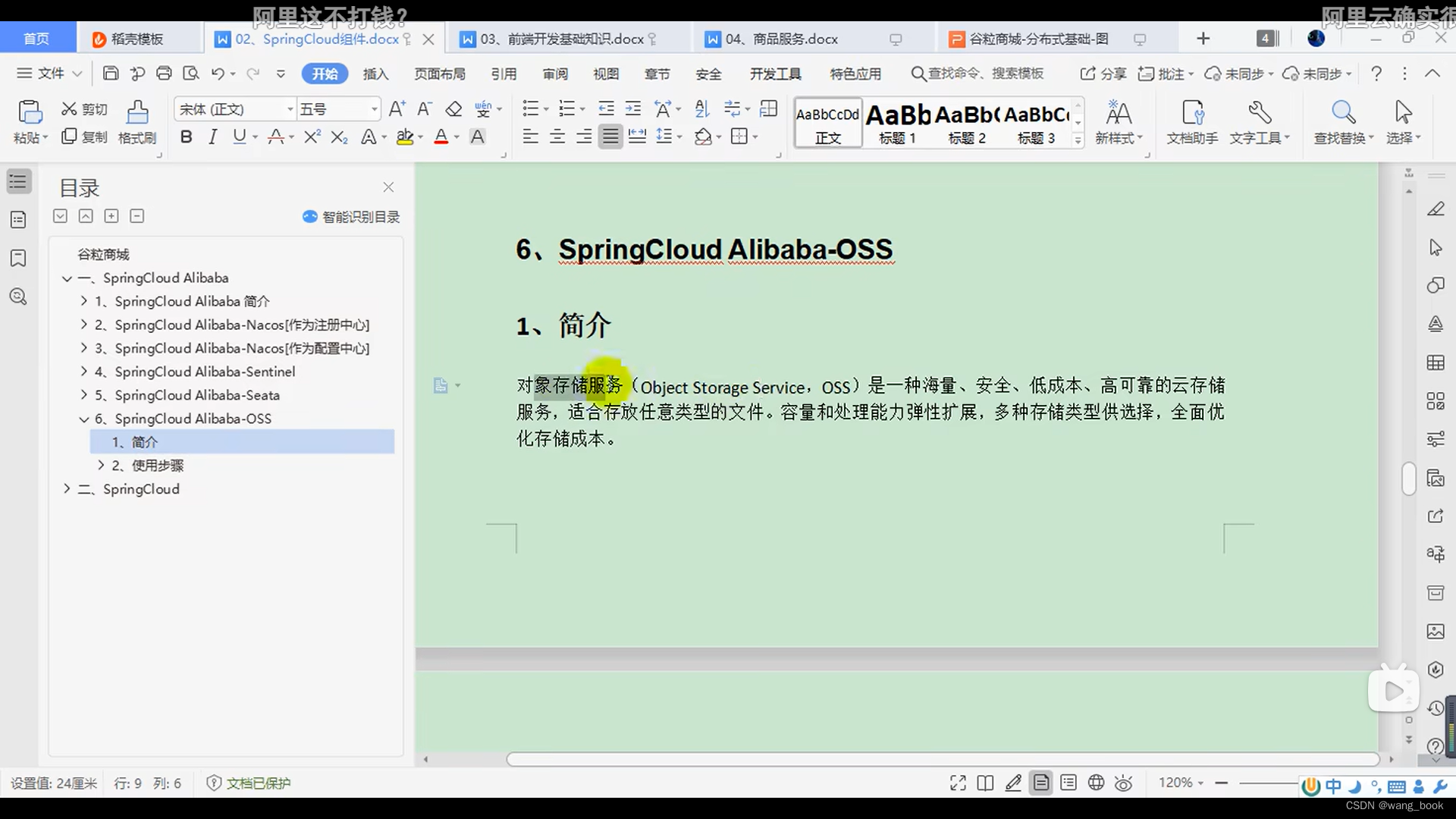1456x819 pixels.
Task: Set left text alignment
Action: (x=530, y=136)
